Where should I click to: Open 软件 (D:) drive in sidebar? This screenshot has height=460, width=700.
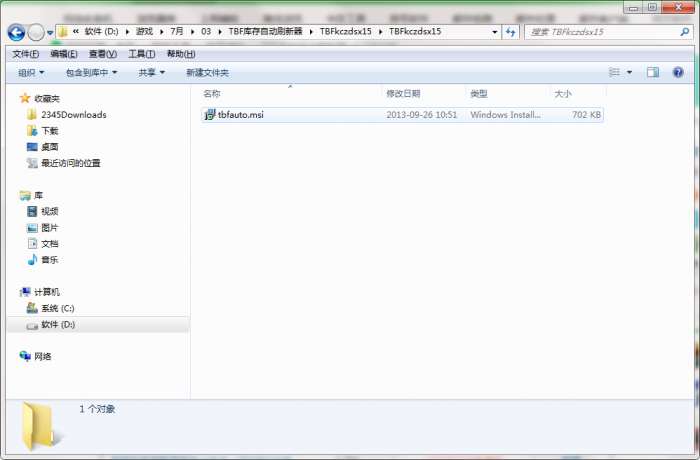click(58, 325)
